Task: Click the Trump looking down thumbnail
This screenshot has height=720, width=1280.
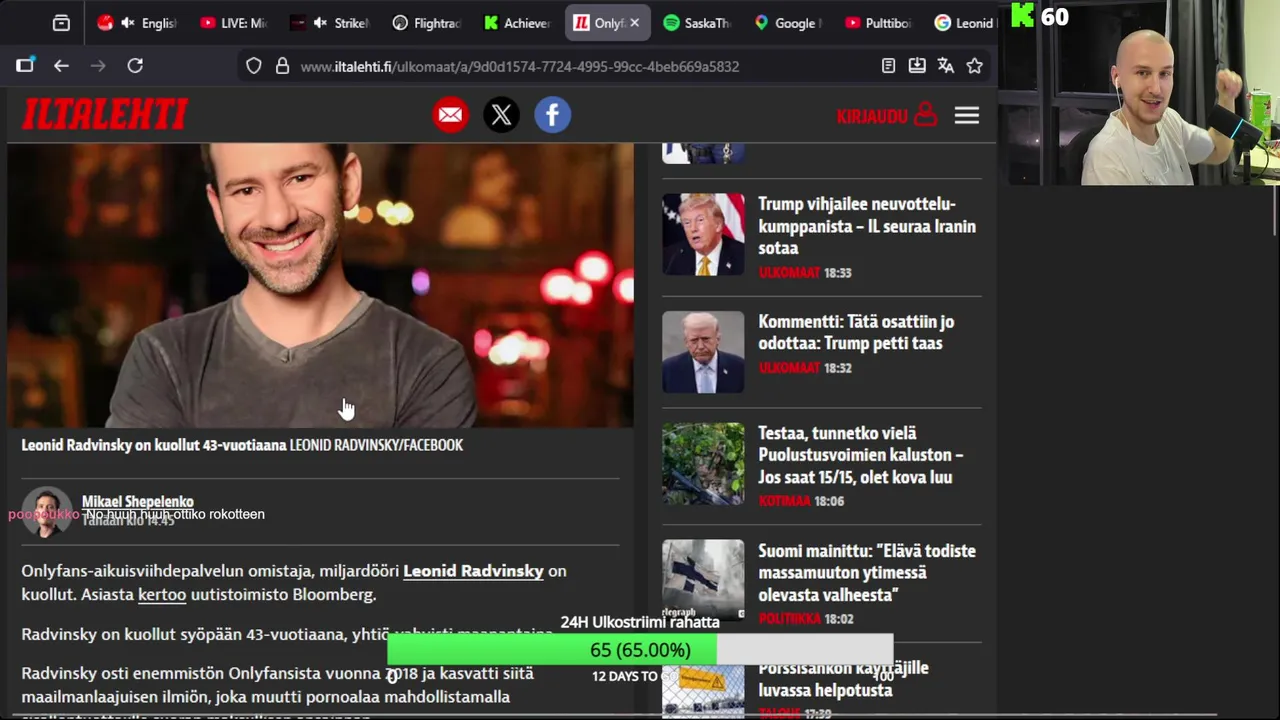Action: (x=703, y=352)
